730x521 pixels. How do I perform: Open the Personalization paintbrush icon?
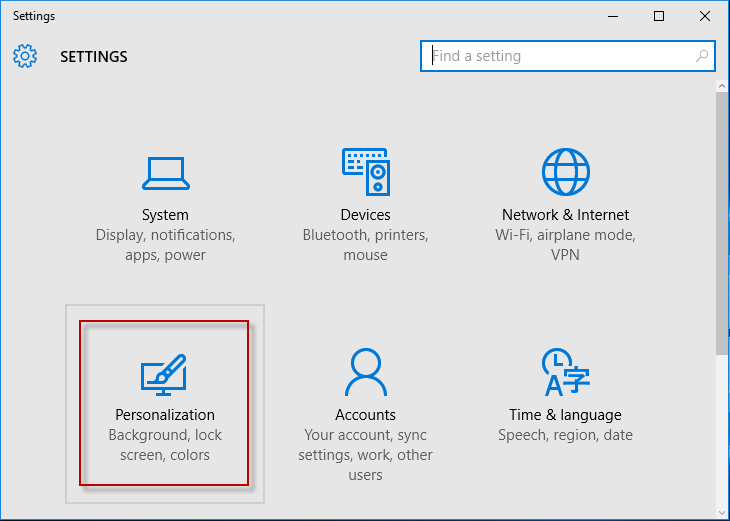pos(163,375)
